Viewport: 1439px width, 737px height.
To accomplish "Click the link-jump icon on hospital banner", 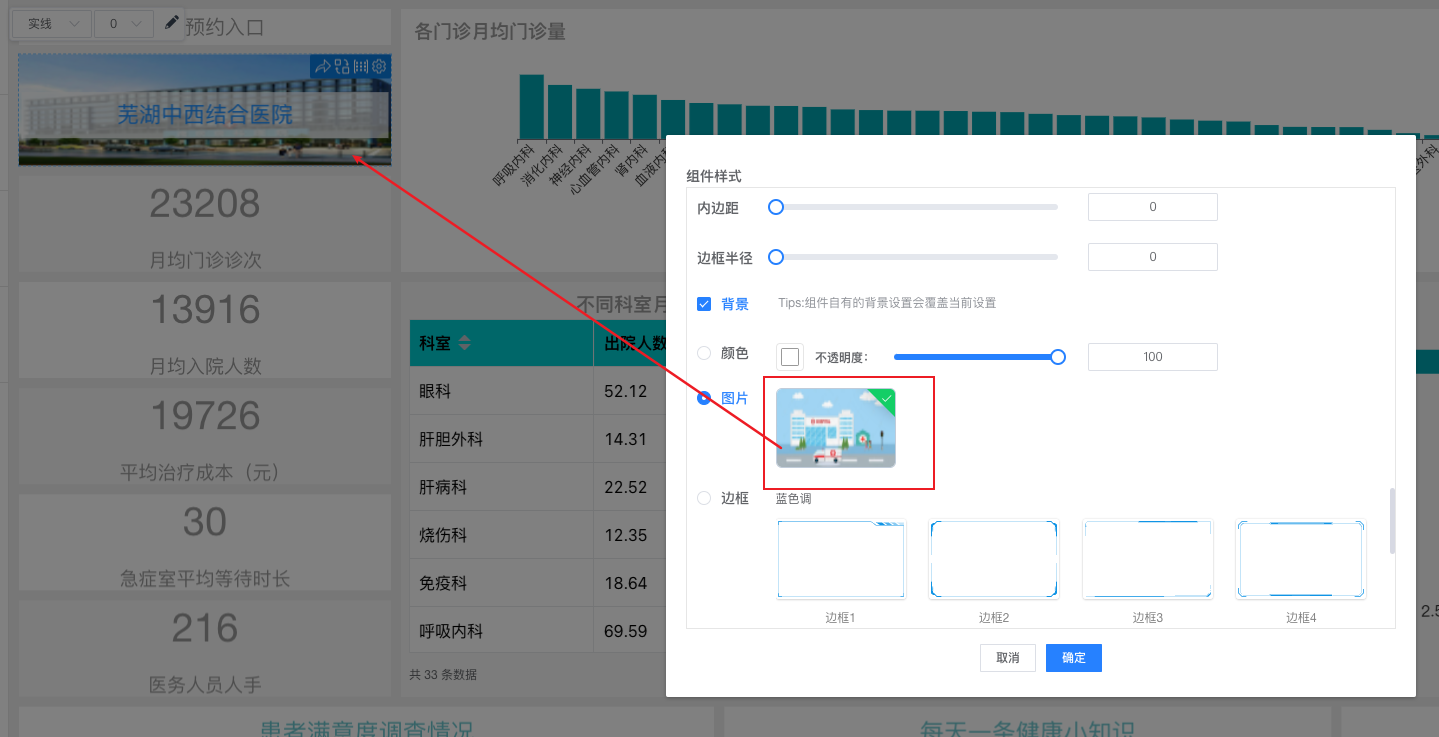I will [x=342, y=66].
